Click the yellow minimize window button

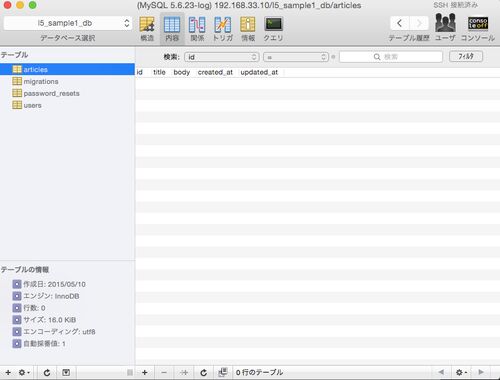(20, 5)
